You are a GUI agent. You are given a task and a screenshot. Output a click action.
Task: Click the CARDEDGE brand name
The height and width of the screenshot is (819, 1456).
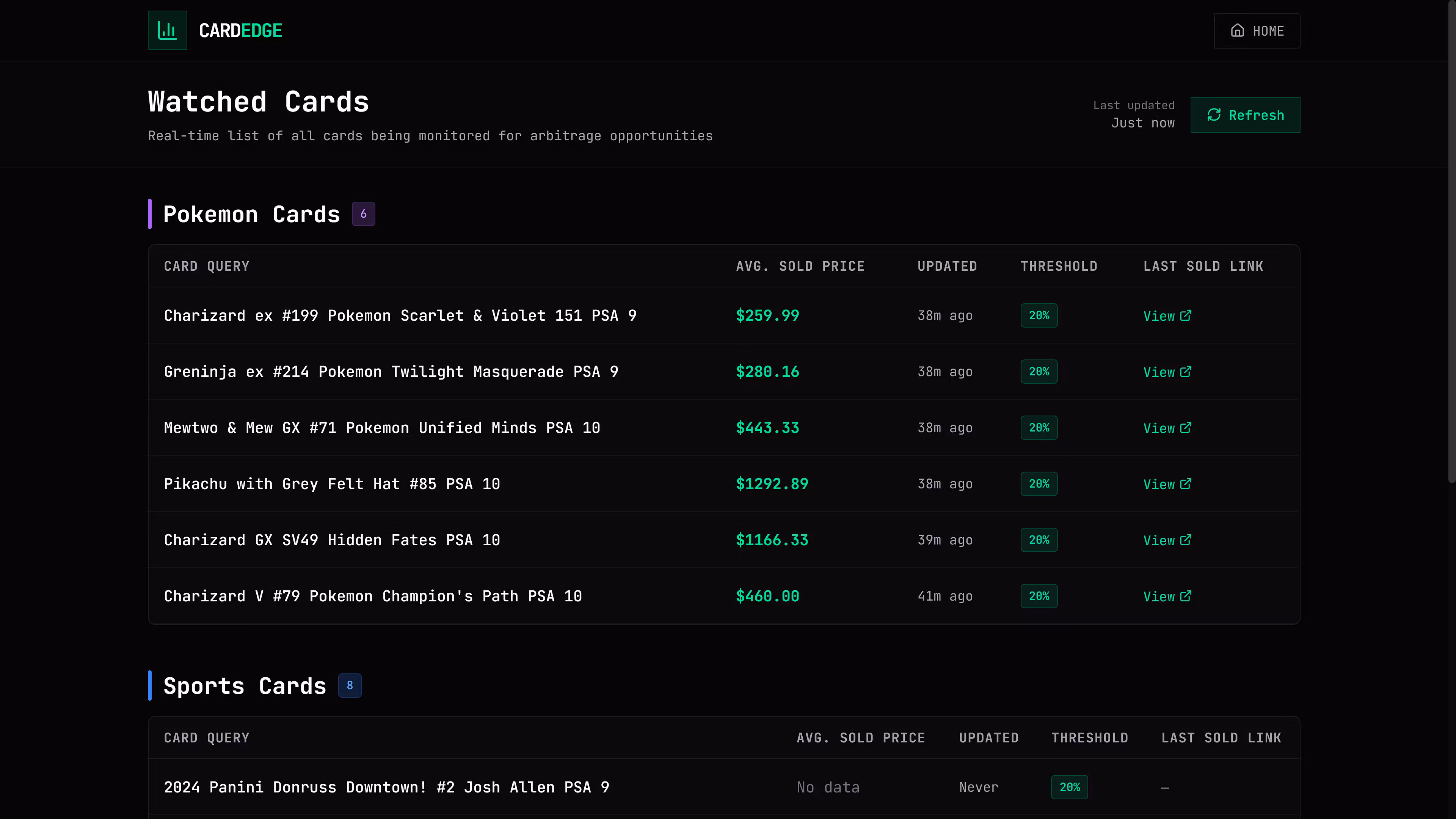click(241, 30)
